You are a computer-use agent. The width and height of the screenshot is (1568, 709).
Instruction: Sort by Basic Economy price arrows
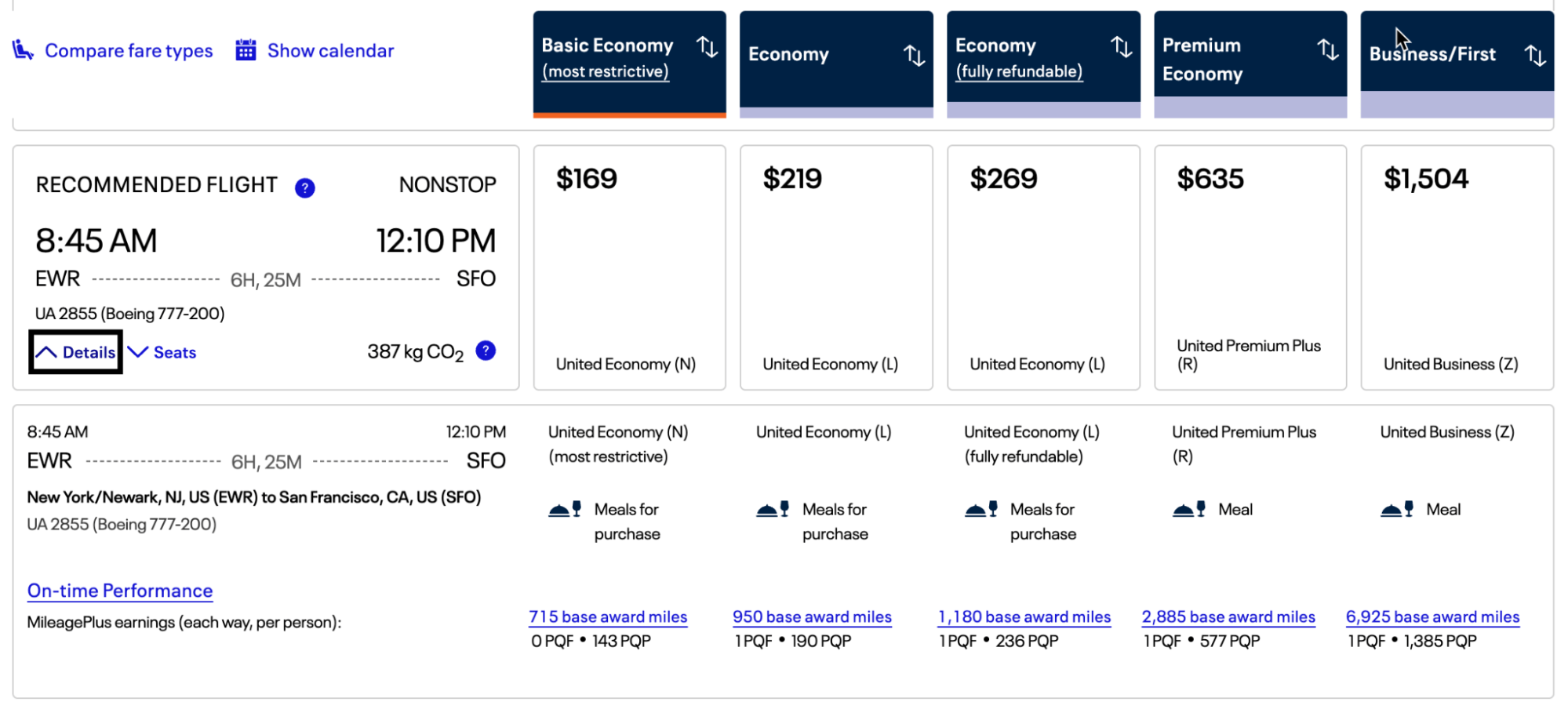click(708, 47)
